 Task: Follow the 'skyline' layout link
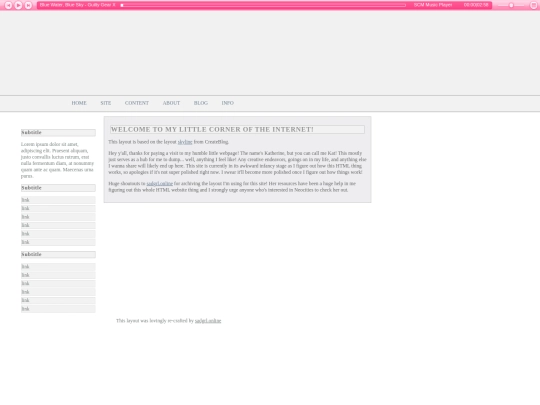tap(185, 142)
